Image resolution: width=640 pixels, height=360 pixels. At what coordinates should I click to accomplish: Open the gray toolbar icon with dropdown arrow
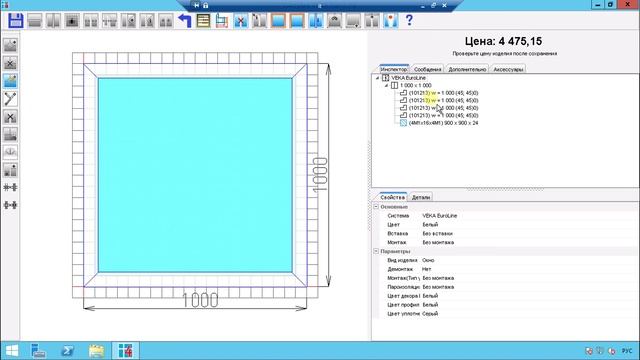coord(353,20)
